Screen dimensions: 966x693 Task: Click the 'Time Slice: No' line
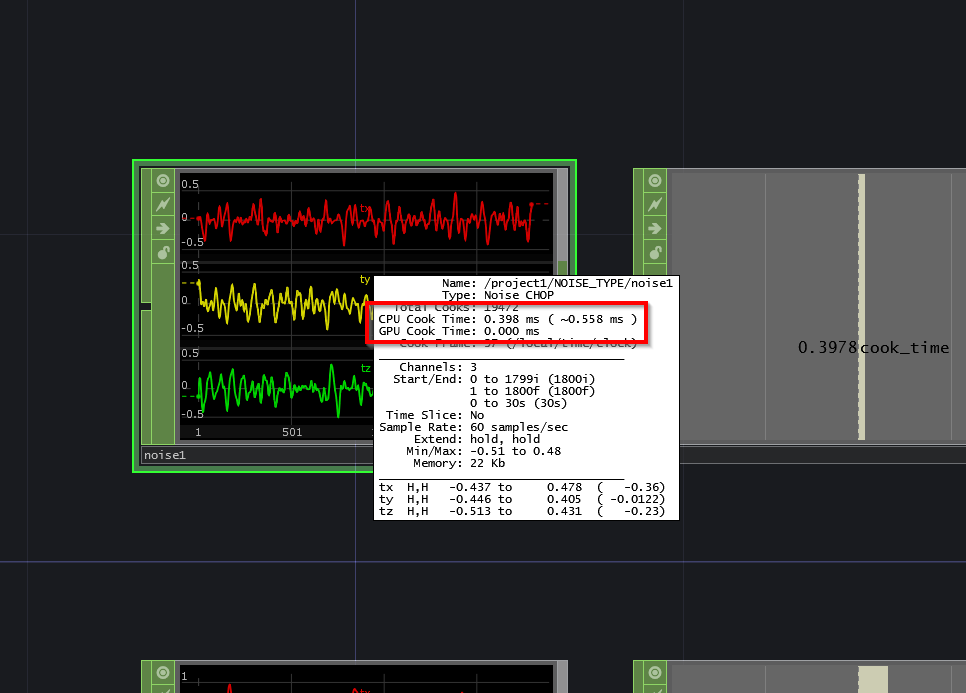[x=435, y=415]
